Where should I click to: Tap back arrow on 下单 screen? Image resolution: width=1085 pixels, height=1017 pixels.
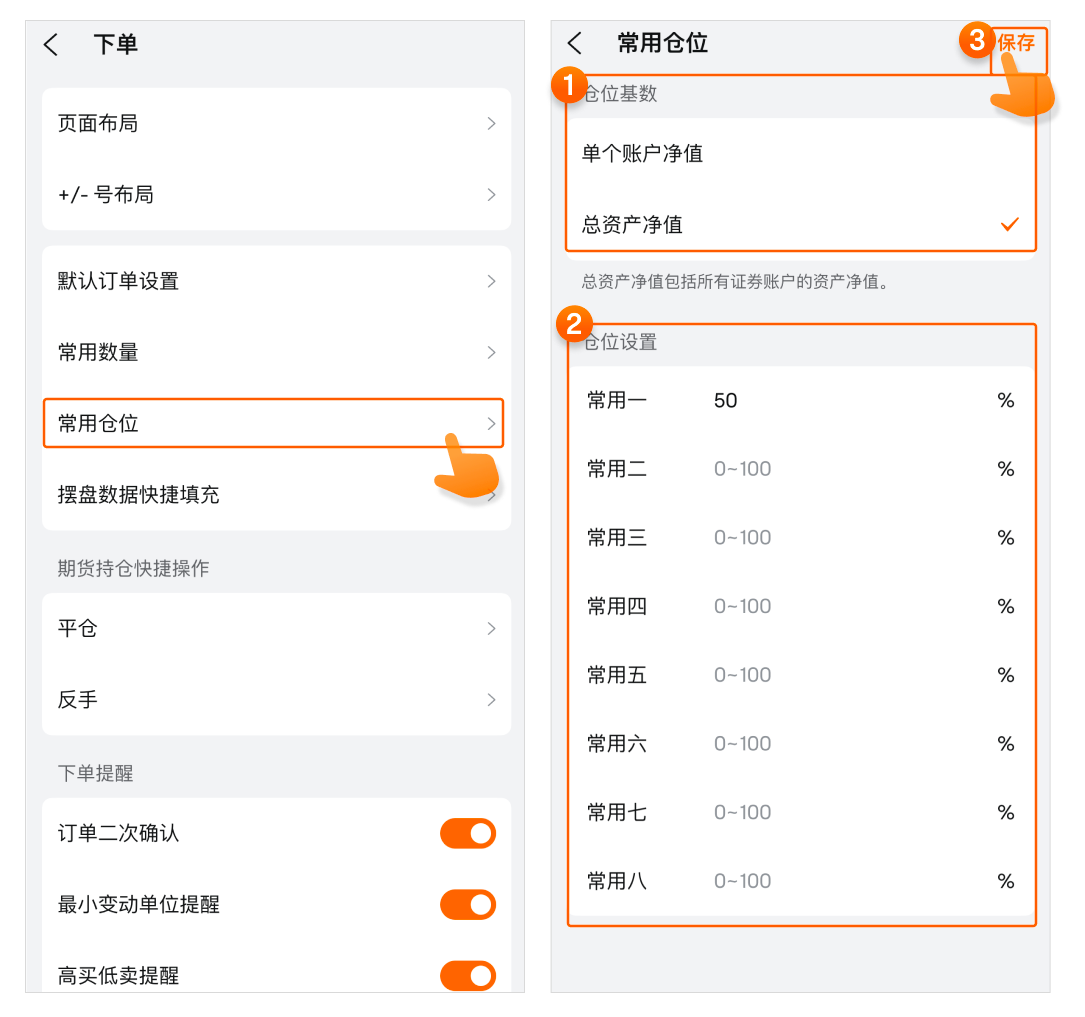point(52,45)
